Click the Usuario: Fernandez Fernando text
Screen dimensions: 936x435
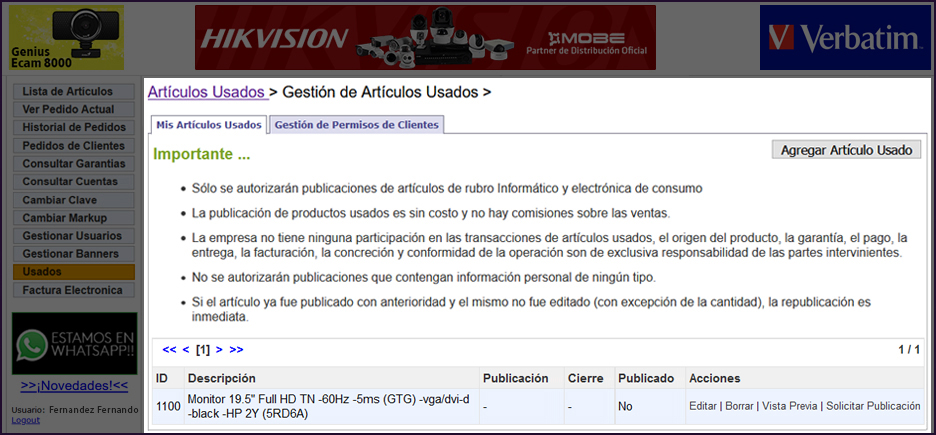[75, 410]
